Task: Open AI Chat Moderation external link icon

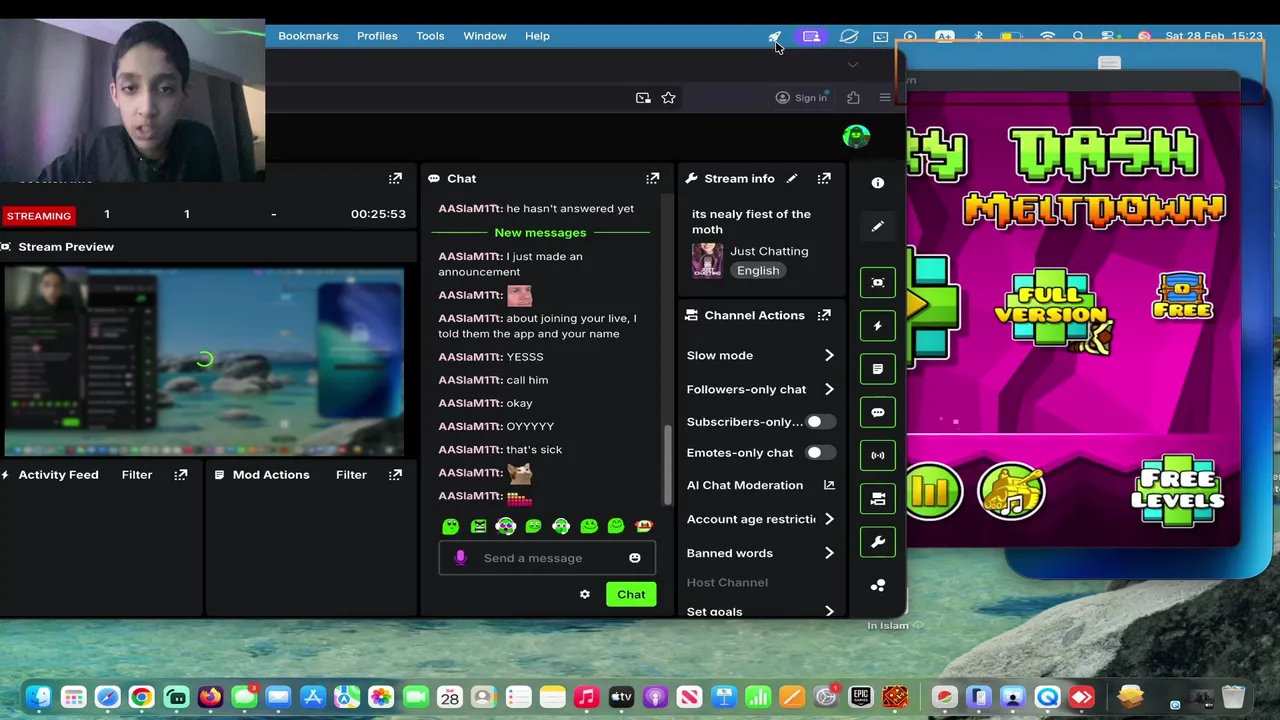Action: (x=829, y=485)
